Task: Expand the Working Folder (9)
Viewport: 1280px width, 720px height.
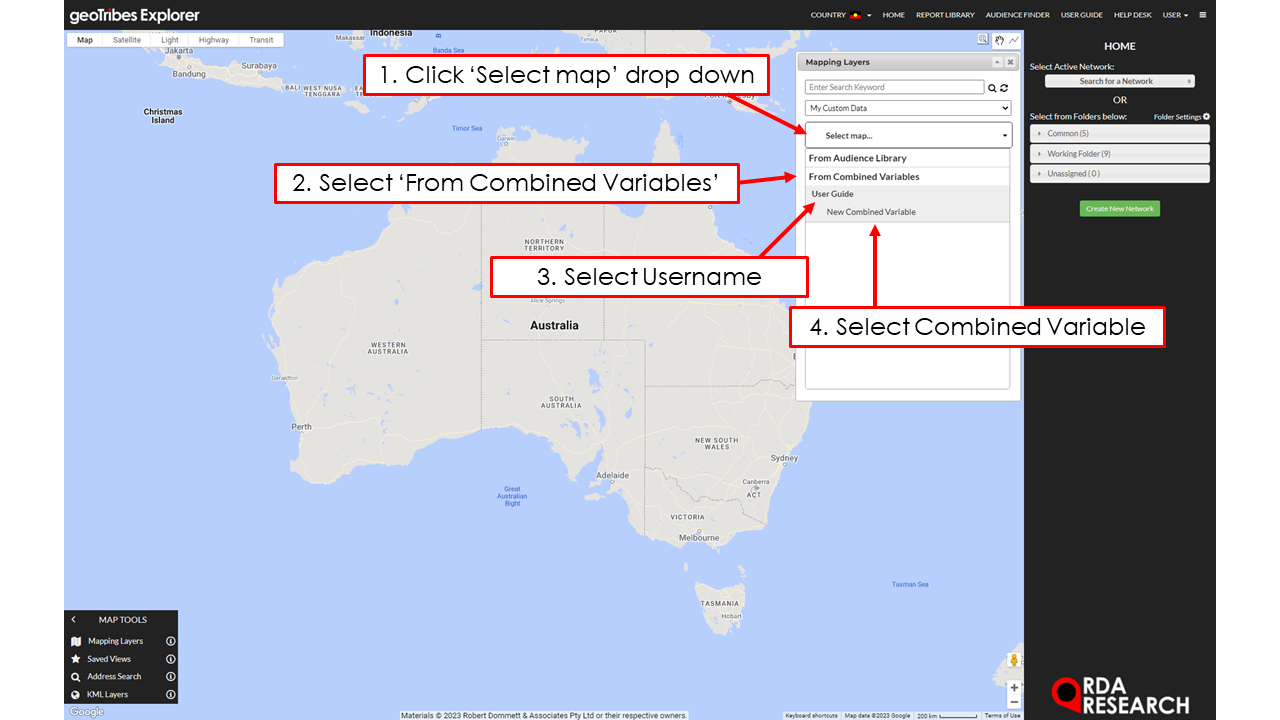Action: tap(1120, 153)
